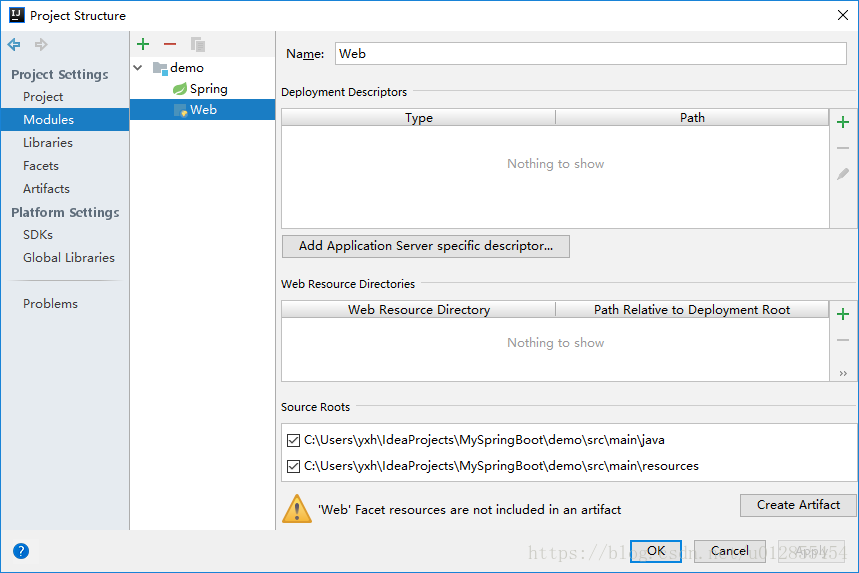Click the IntelliJ logo in title bar

click(x=17, y=15)
